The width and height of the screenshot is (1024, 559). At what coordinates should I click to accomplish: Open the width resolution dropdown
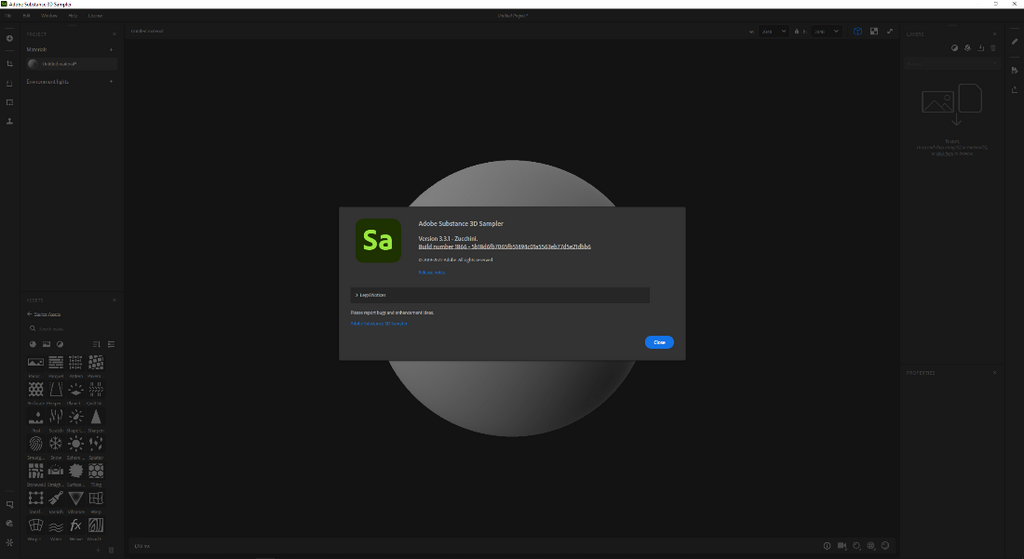tap(774, 31)
